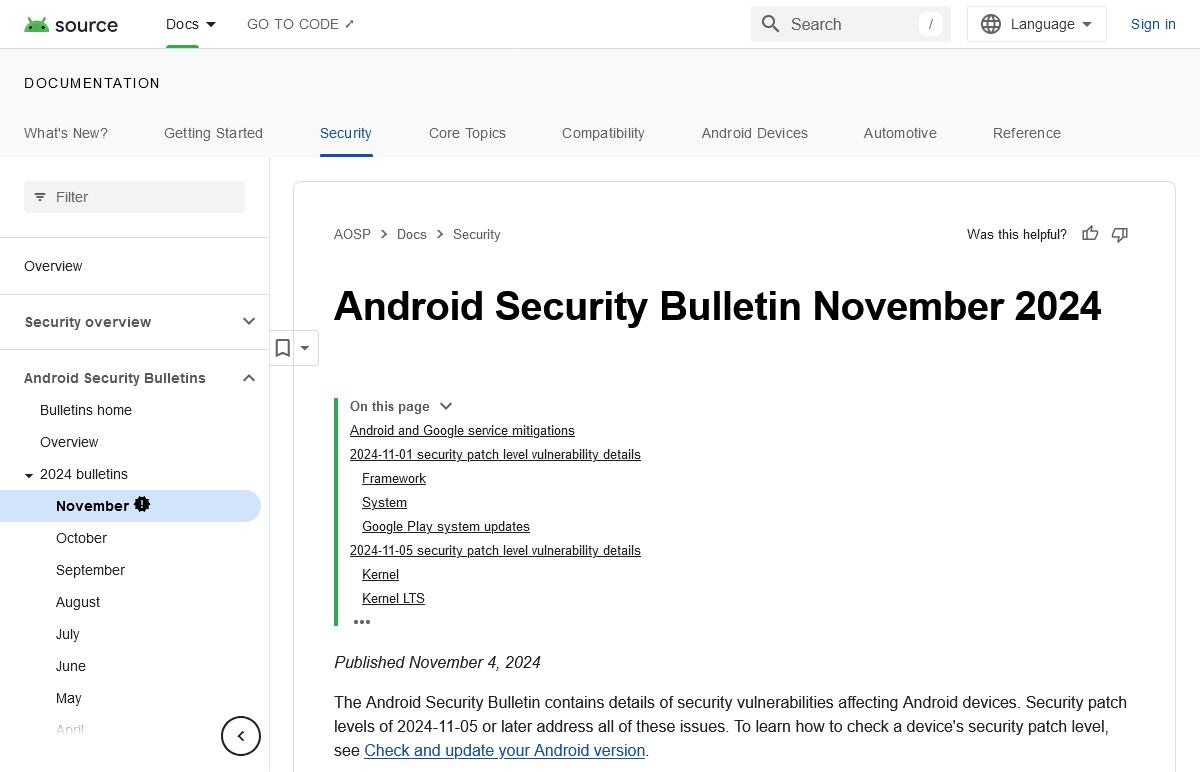Click the filter icon in sidebar
The image size is (1200, 772).
[40, 197]
